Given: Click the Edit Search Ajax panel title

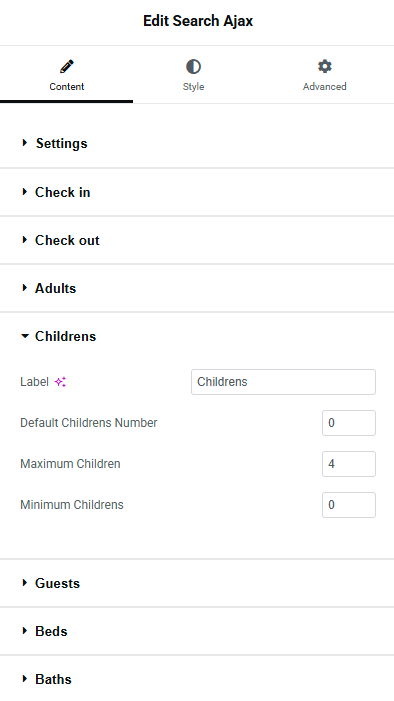Looking at the screenshot, I should [198, 21].
